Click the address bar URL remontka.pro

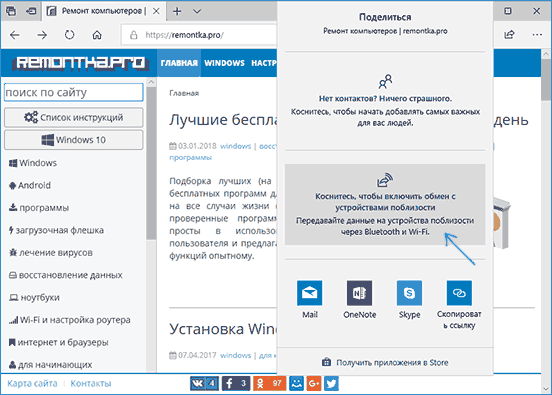click(x=184, y=35)
